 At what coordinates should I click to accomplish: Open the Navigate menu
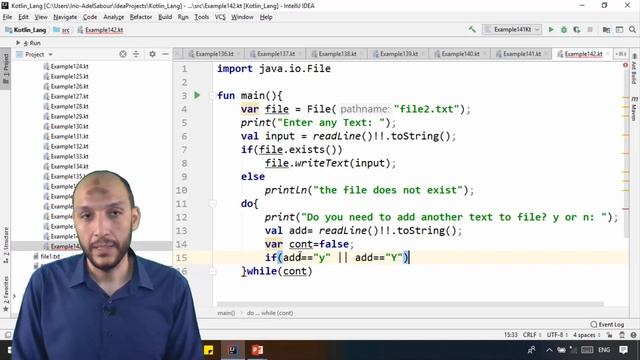tap(65, 17)
